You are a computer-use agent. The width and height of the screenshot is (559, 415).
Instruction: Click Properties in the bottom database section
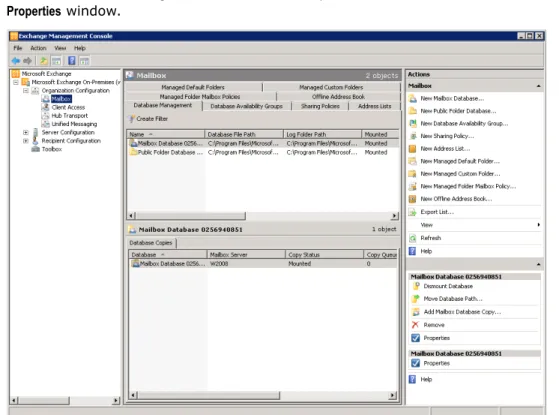(x=437, y=363)
